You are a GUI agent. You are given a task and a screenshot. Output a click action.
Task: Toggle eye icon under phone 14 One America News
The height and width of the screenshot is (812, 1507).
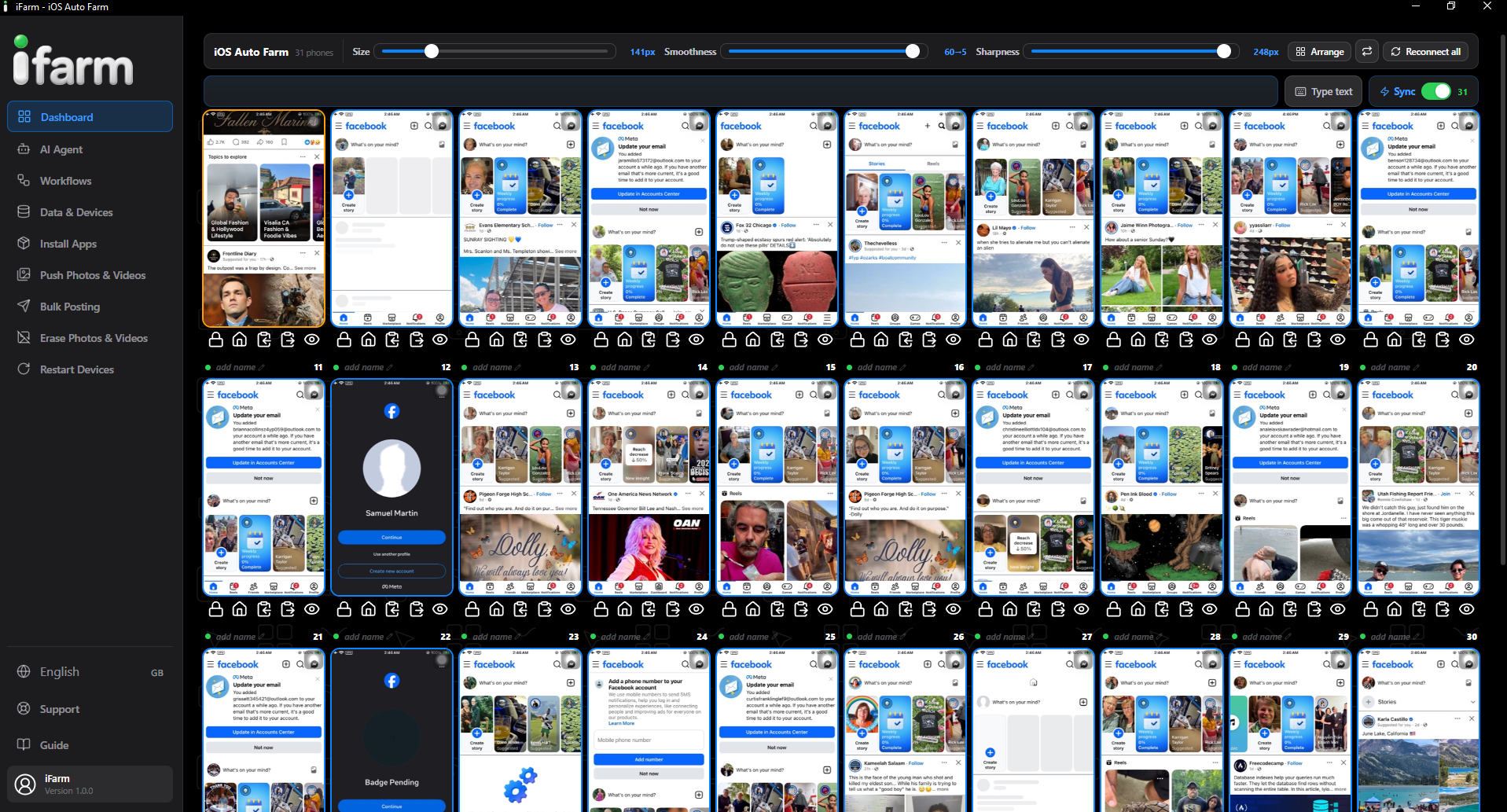(x=697, y=609)
